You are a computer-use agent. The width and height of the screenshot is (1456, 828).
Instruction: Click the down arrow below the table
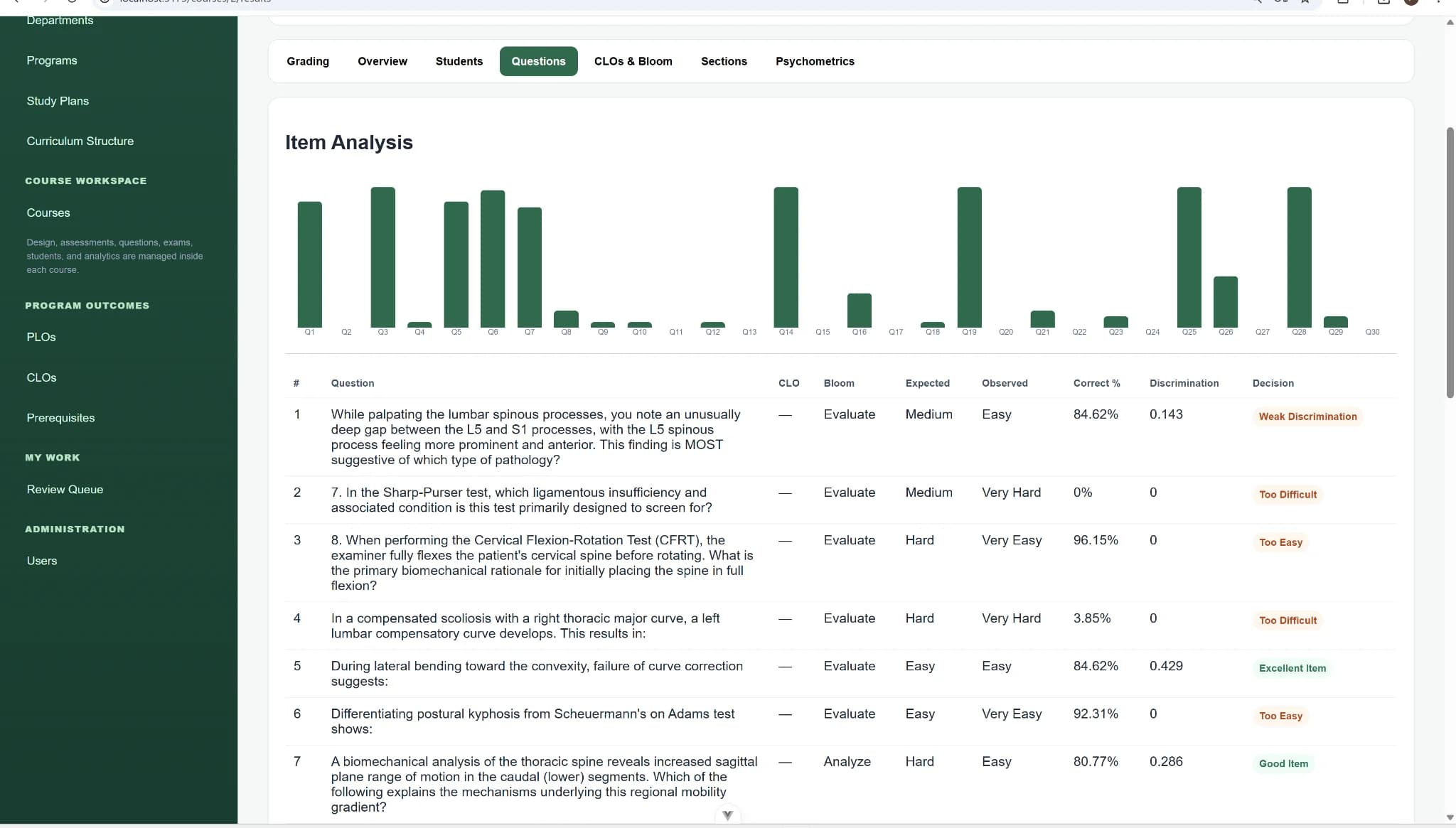tap(727, 815)
